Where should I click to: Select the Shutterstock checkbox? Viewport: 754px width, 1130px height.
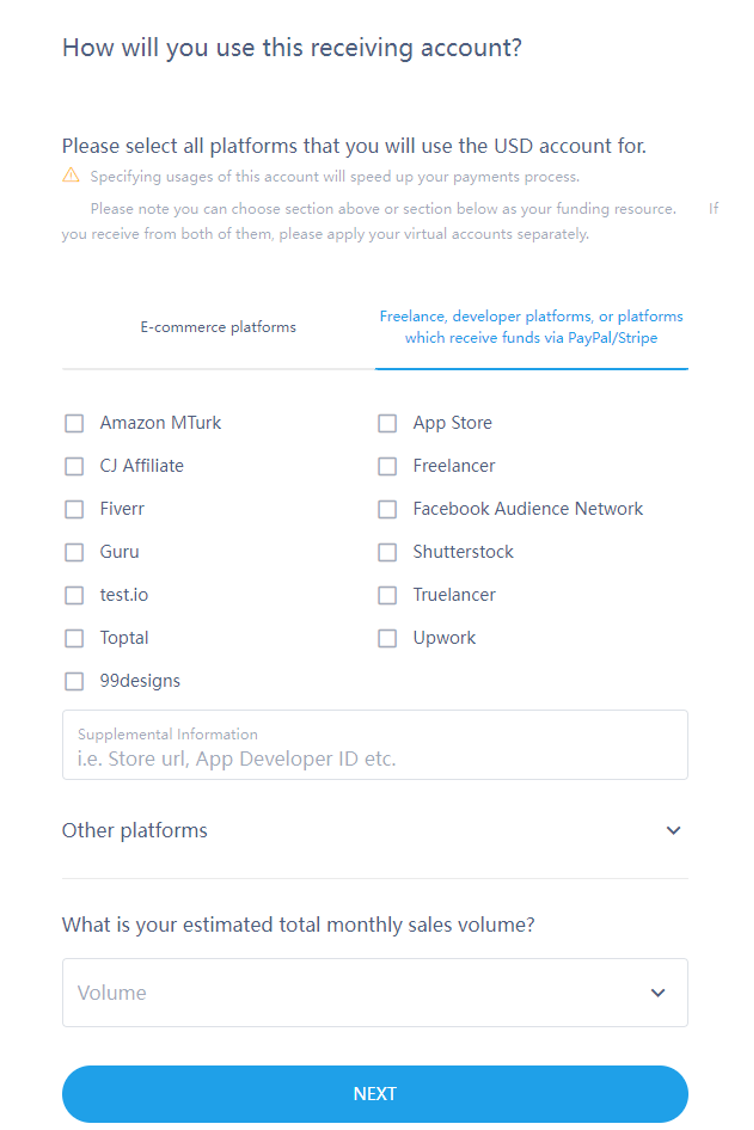pyautogui.click(x=387, y=552)
